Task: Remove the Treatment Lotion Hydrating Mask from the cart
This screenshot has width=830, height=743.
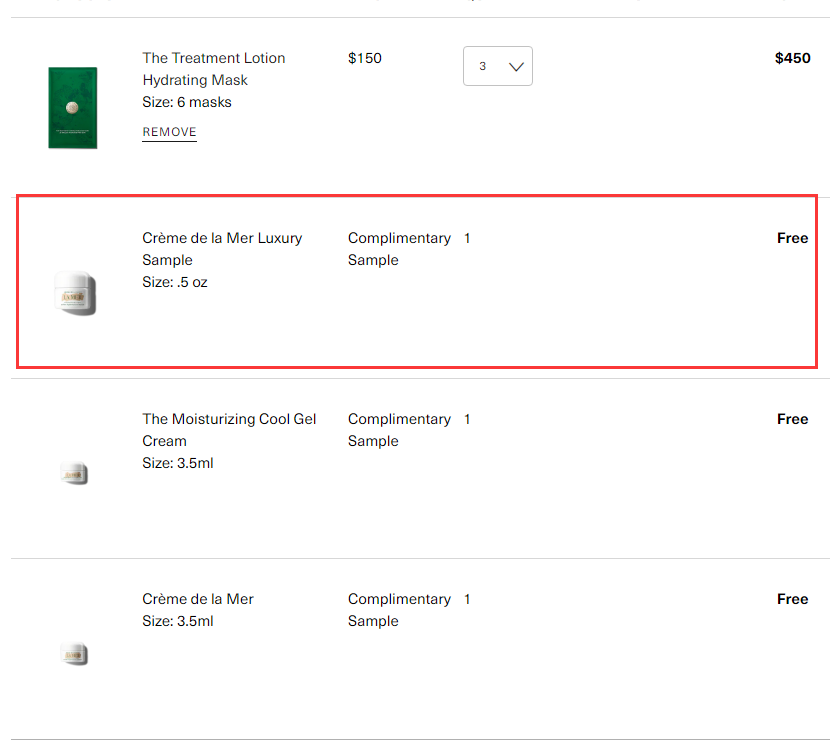Action: (x=169, y=132)
